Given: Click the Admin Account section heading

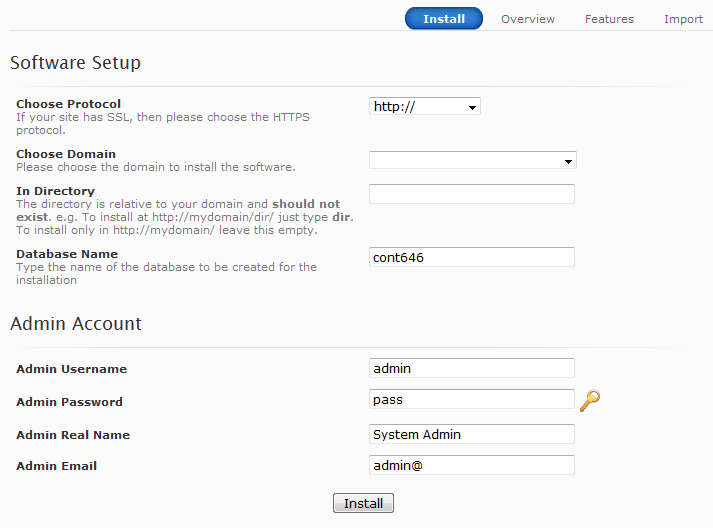Looking at the screenshot, I should coord(76,324).
